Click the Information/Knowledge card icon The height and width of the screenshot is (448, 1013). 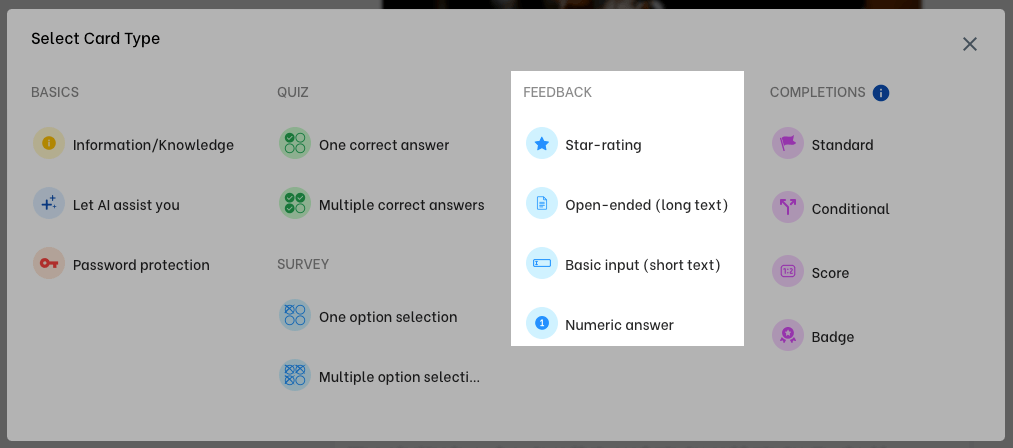pyautogui.click(x=49, y=144)
